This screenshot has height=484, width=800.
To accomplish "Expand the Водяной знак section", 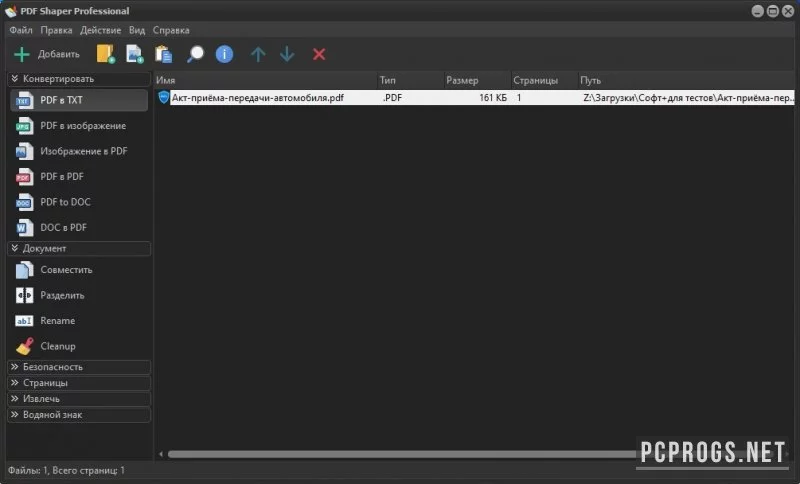I will pos(79,415).
